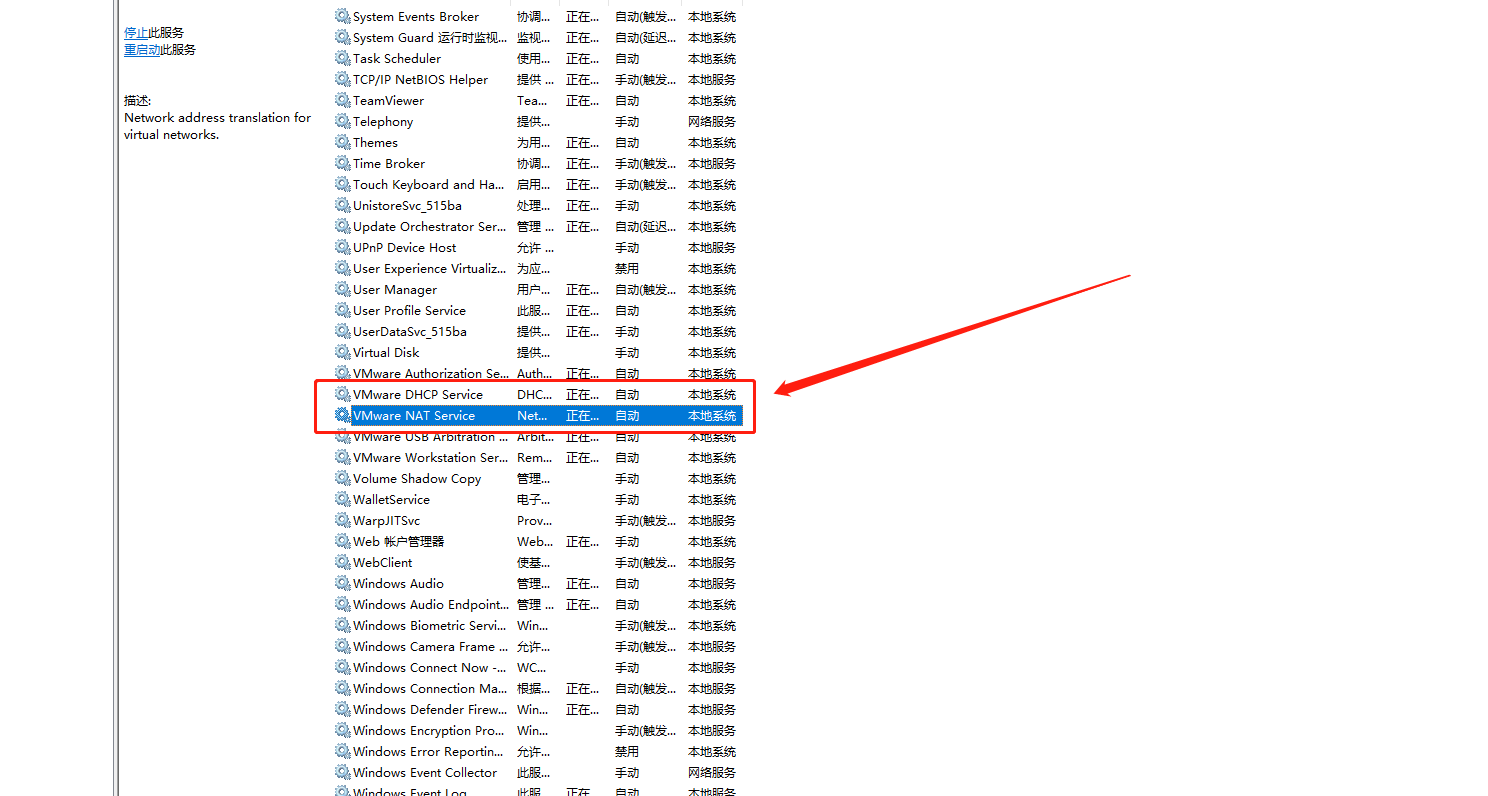Click the WC... description of Windows Connect Now
1488x796 pixels.
coord(533,668)
